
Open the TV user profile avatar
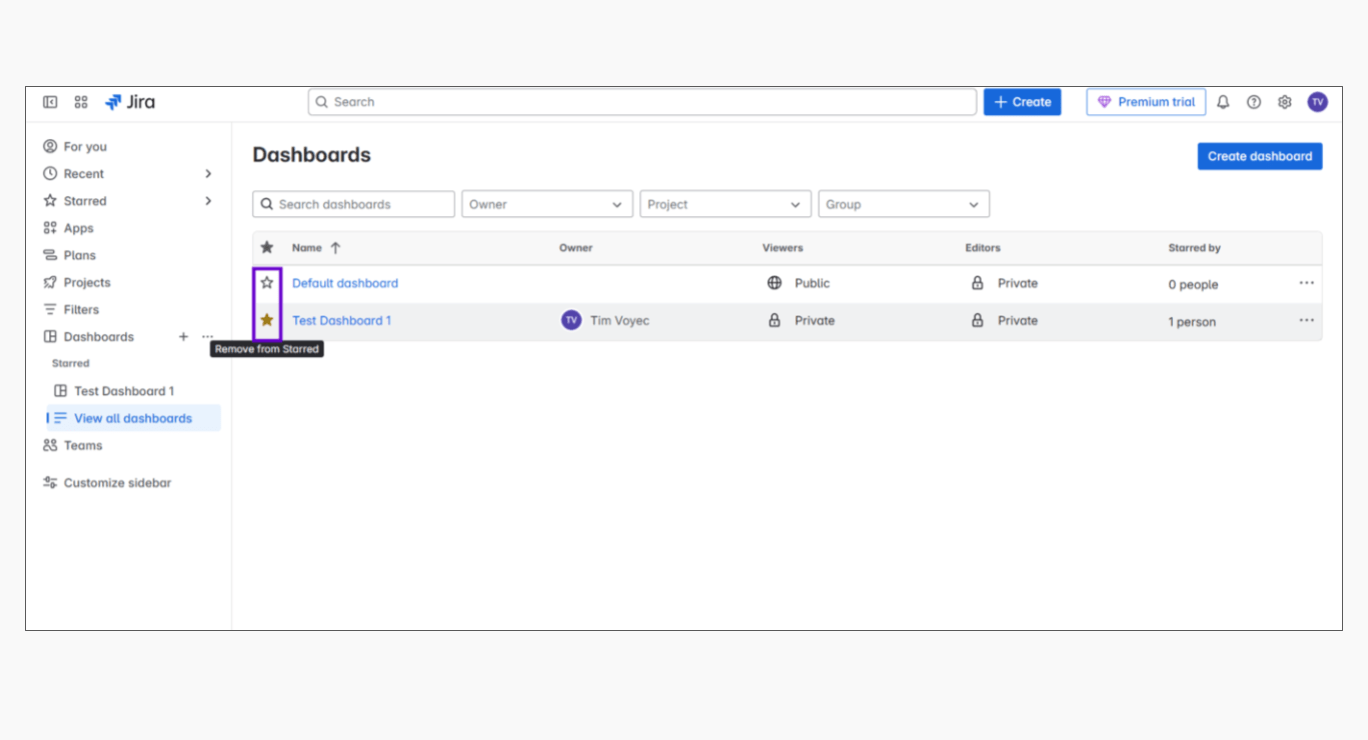(1317, 102)
